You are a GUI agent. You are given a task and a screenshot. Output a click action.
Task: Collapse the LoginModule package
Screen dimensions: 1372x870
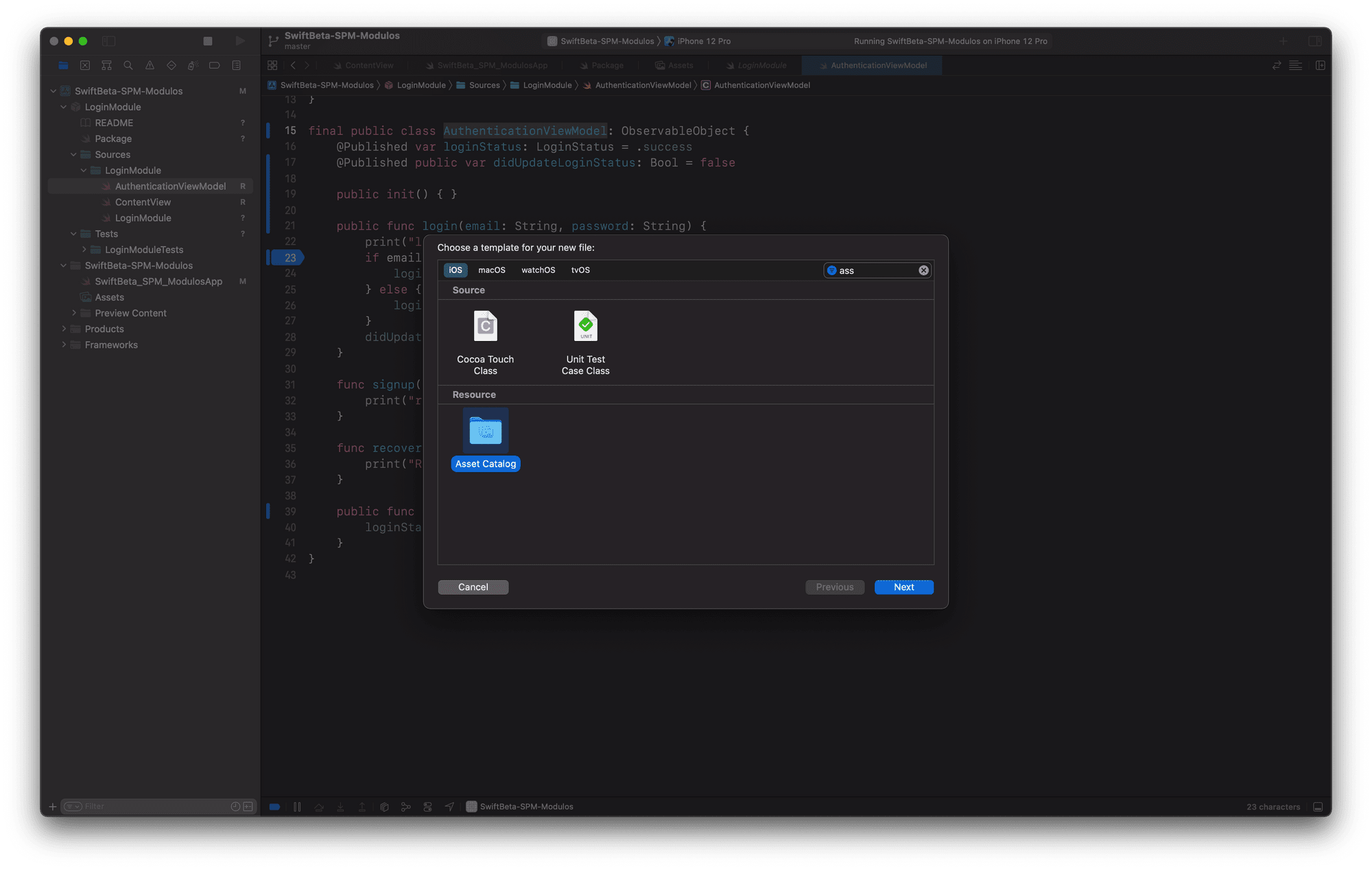tap(64, 106)
